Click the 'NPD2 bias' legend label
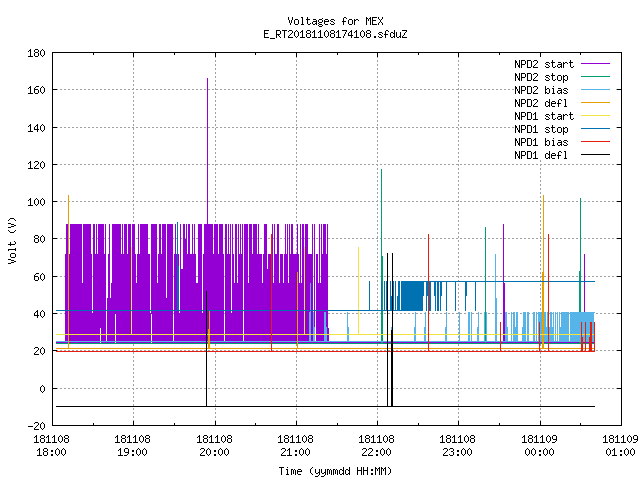Image resolution: width=640 pixels, height=480 pixels. 541,90
